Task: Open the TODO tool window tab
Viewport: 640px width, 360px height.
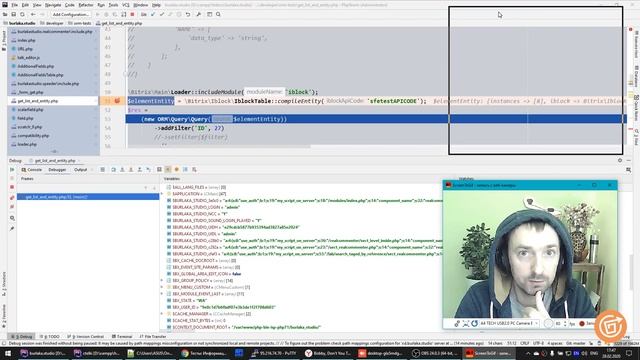Action: pyautogui.click(x=50, y=336)
